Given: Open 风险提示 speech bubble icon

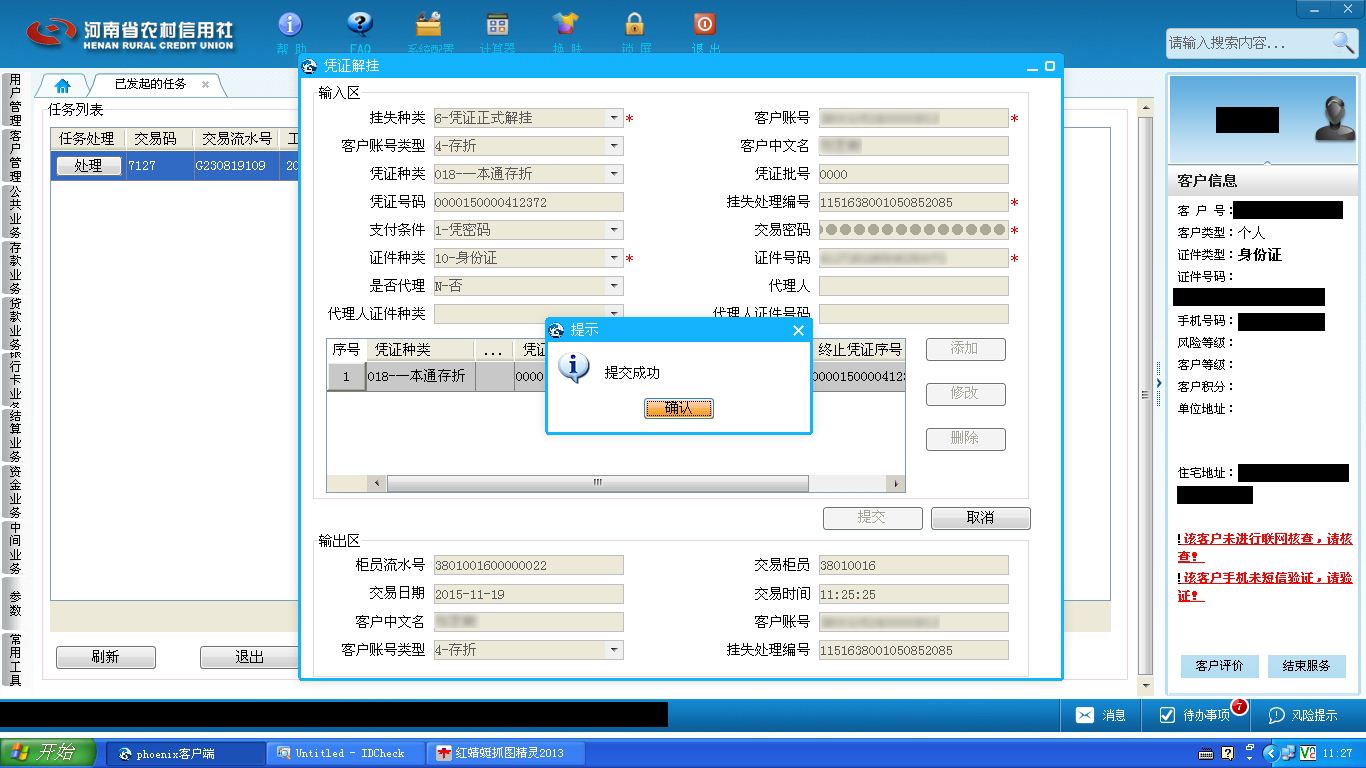Looking at the screenshot, I should tap(1276, 715).
